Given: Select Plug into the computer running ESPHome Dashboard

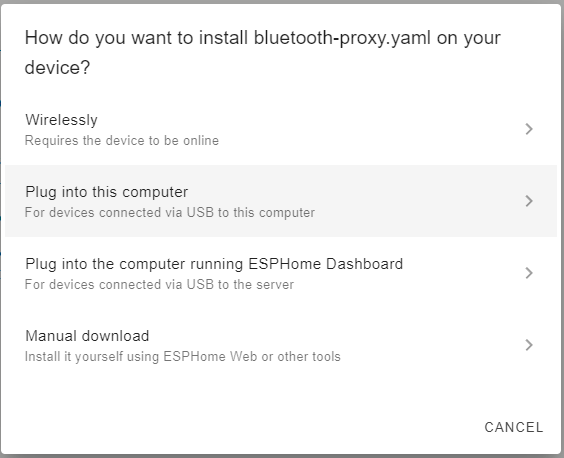Looking at the screenshot, I should (281, 273).
